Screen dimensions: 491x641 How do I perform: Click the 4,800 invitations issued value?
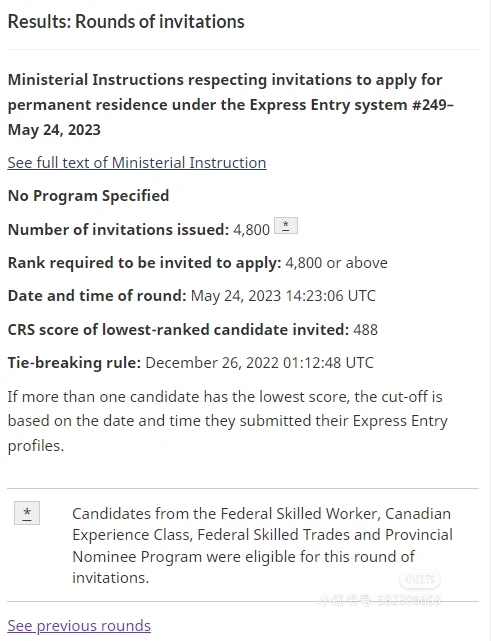[x=251, y=230]
